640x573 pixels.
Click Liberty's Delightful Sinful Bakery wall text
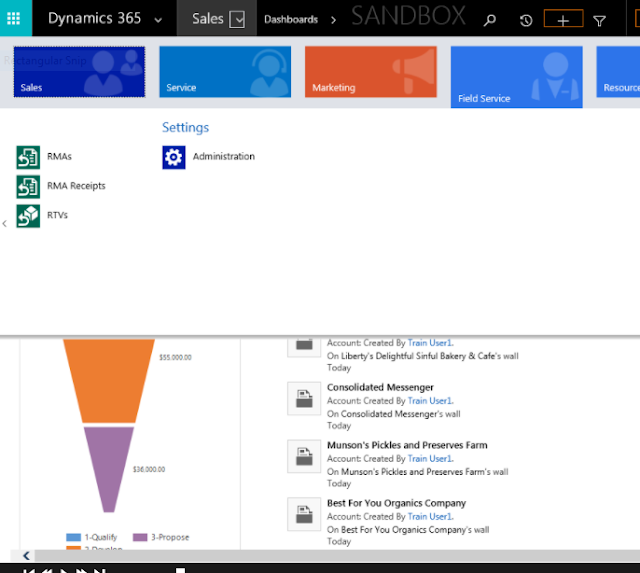click(x=422, y=356)
